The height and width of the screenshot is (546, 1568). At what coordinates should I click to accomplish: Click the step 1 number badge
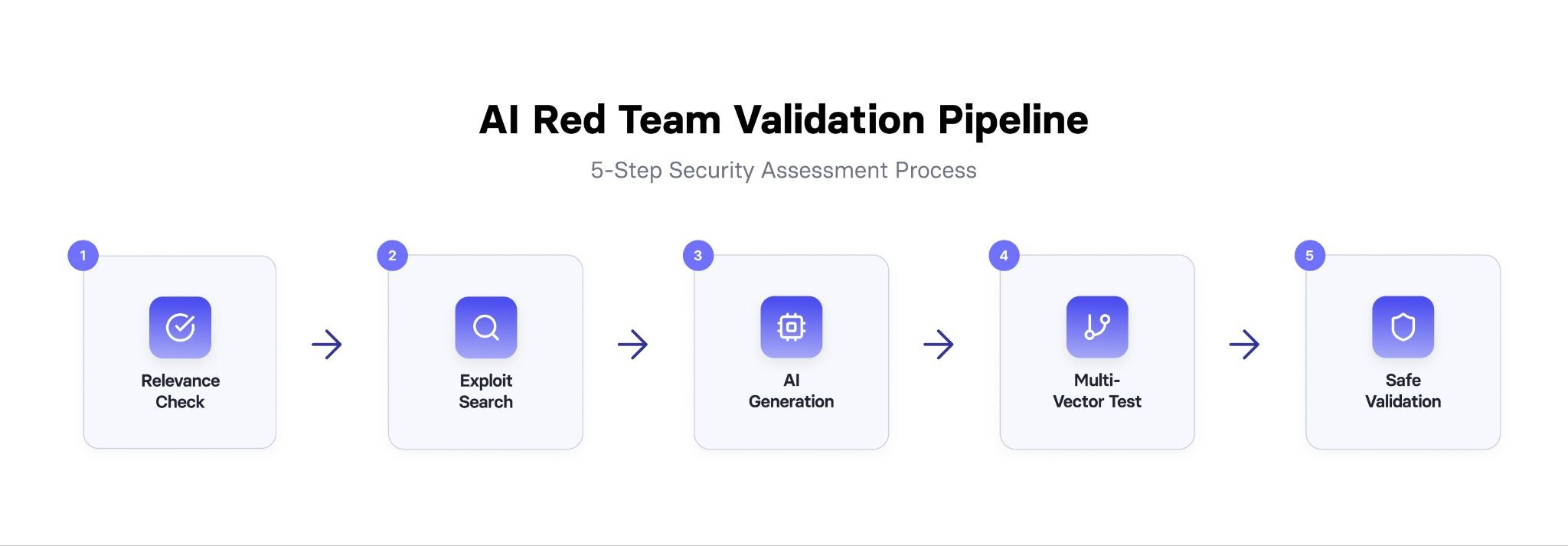click(x=83, y=256)
